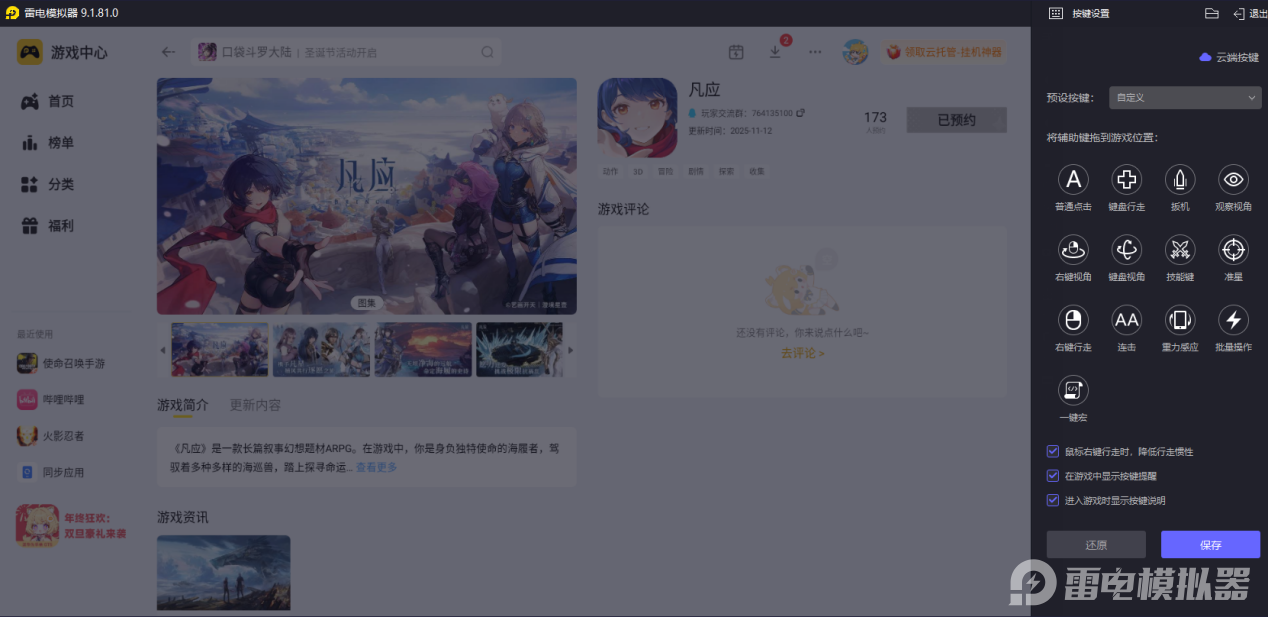This screenshot has width=1268, height=617.
Task: Toggle 进入游戏时显示按键说明 checkbox
Action: click(1052, 500)
